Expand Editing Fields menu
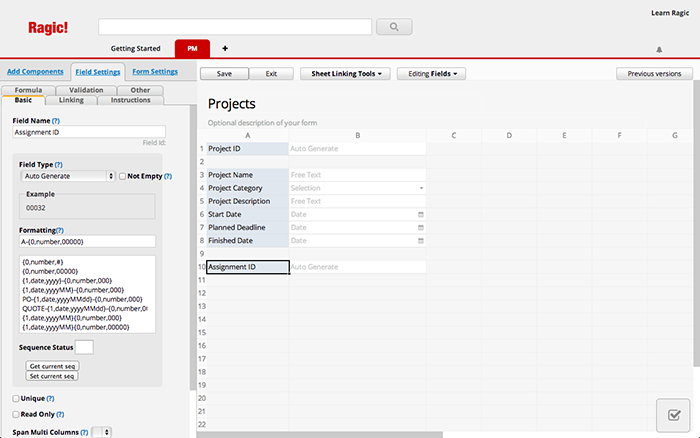700x438 pixels. 431,74
